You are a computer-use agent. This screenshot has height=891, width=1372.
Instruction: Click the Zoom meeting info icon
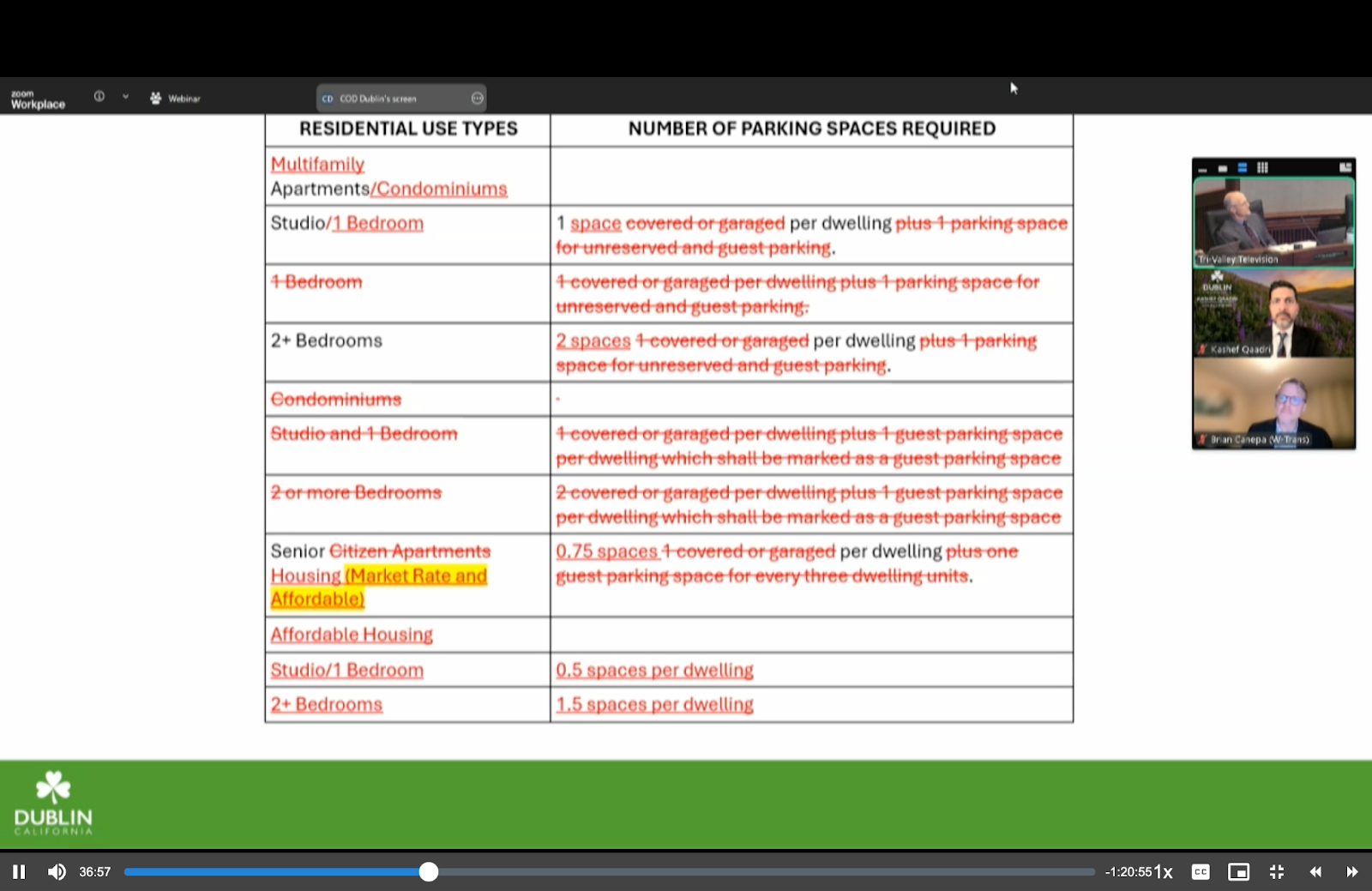pos(99,97)
